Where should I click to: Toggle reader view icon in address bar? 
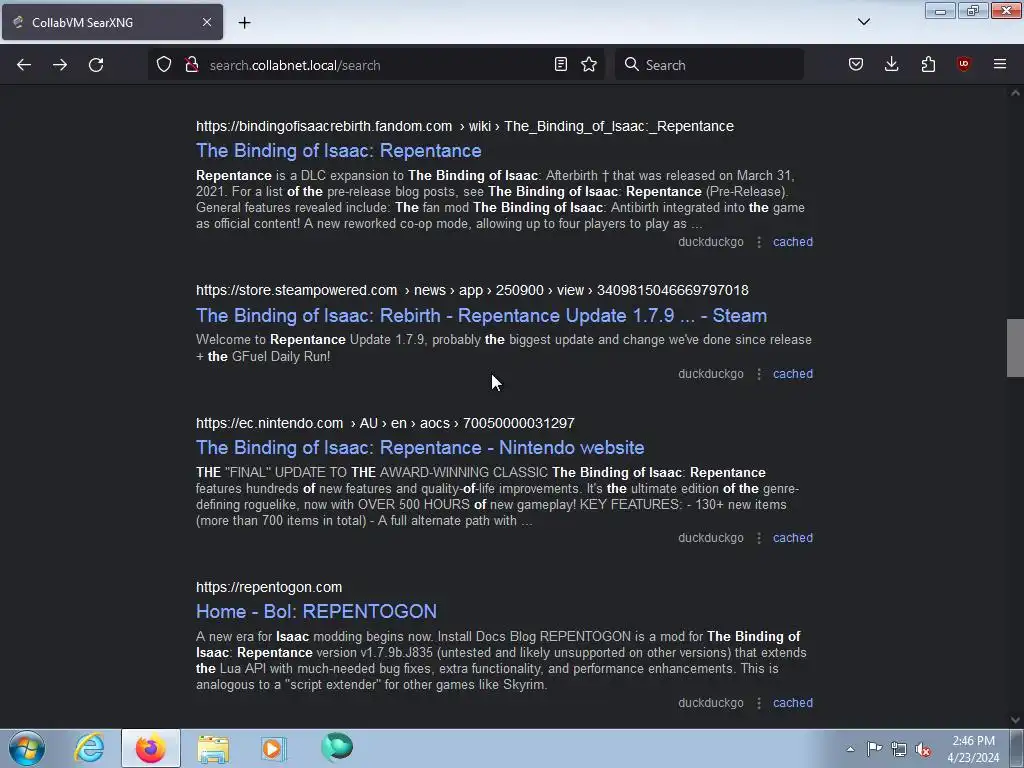point(560,65)
